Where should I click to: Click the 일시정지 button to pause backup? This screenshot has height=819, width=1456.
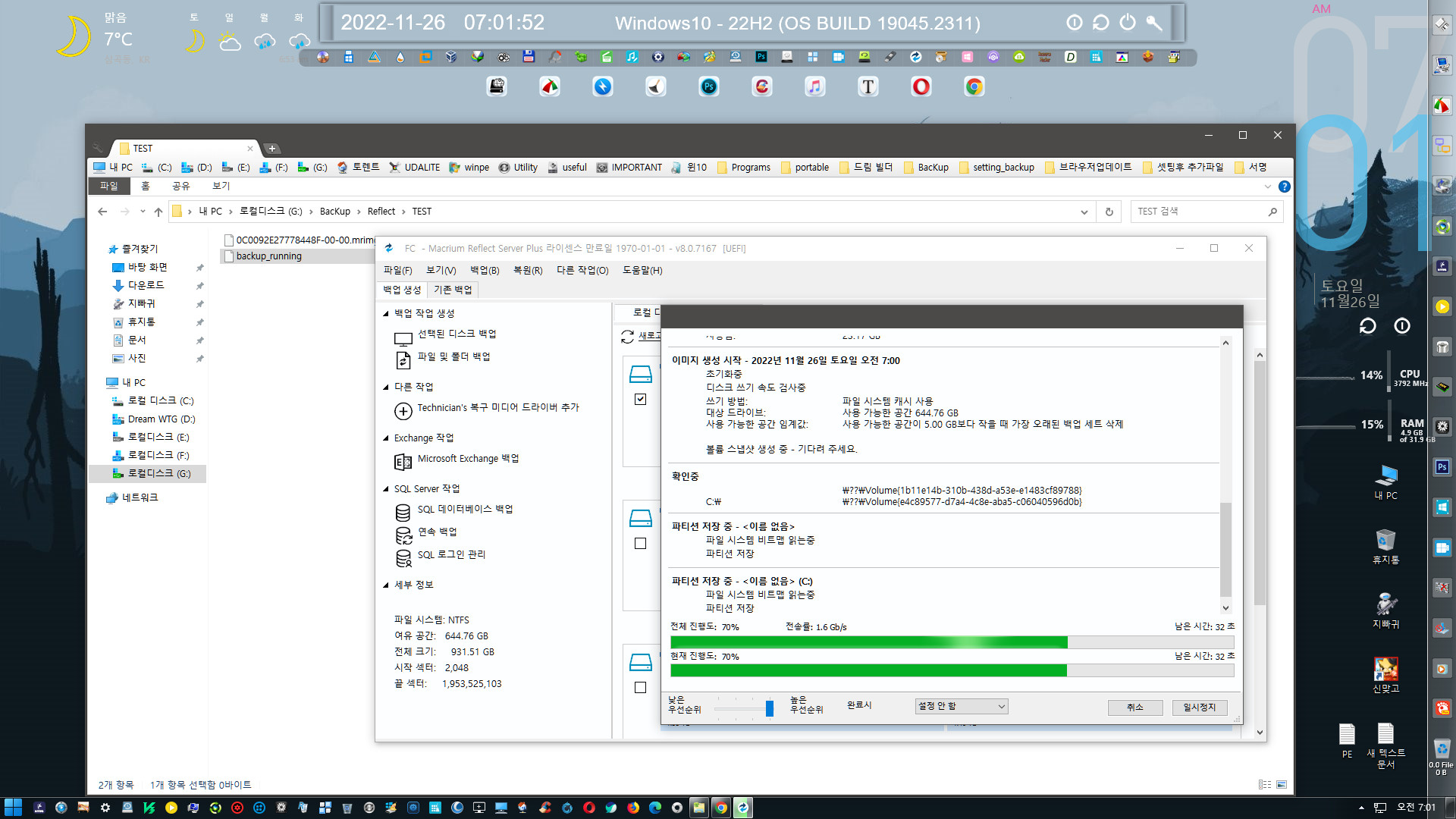click(1200, 707)
